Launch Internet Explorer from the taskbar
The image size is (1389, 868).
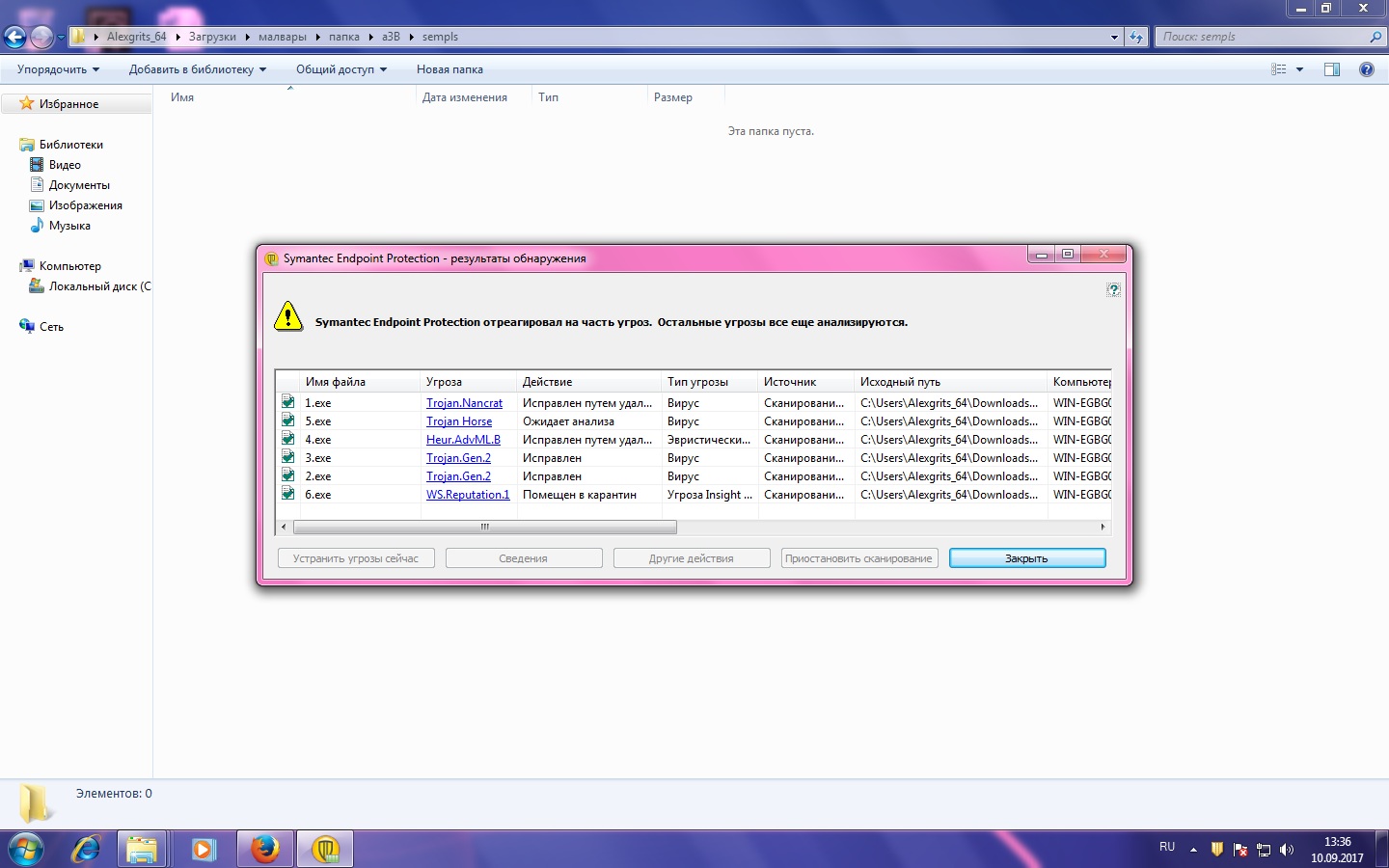pos(86,849)
